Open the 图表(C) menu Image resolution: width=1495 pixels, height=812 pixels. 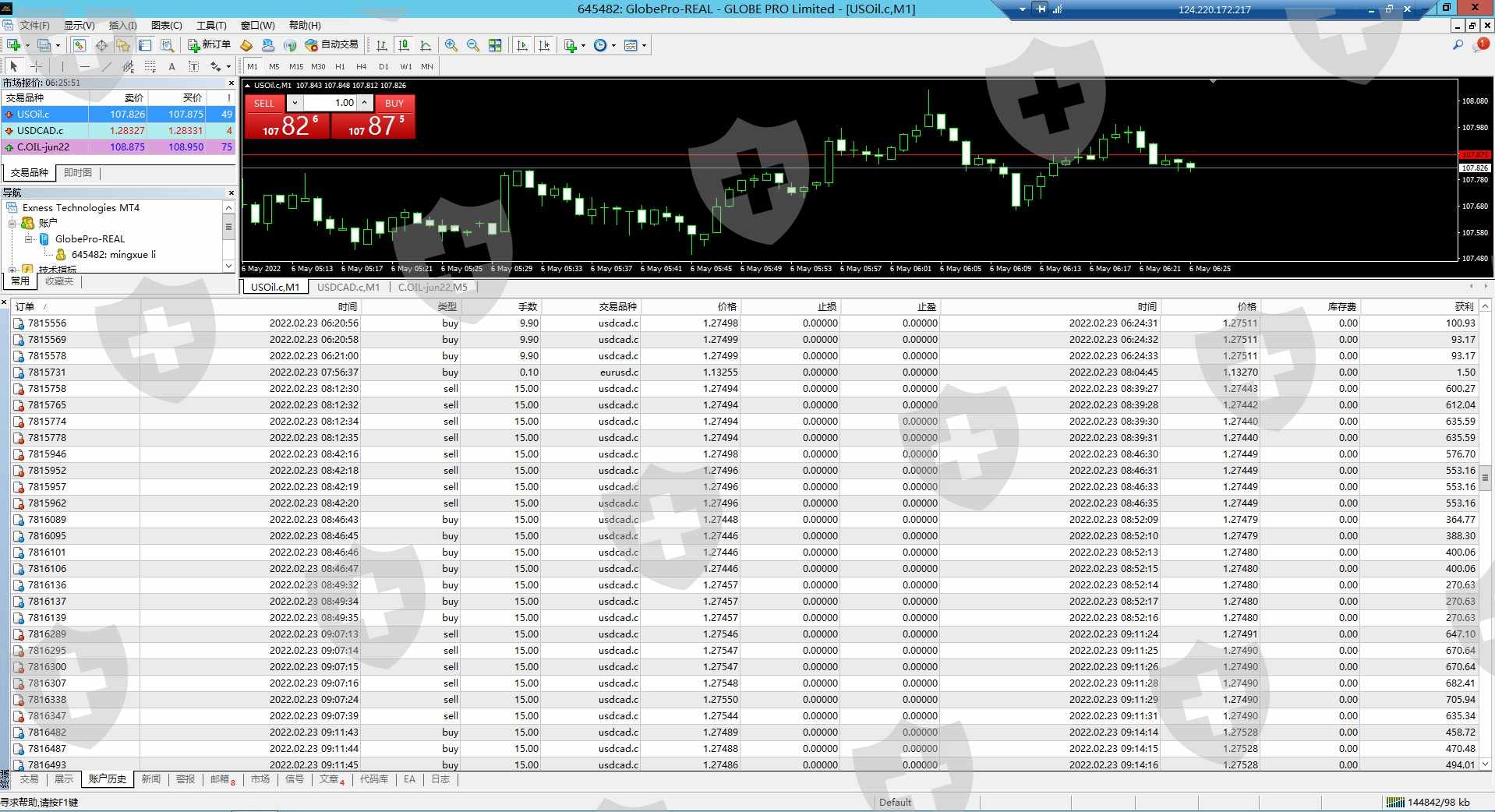166,26
